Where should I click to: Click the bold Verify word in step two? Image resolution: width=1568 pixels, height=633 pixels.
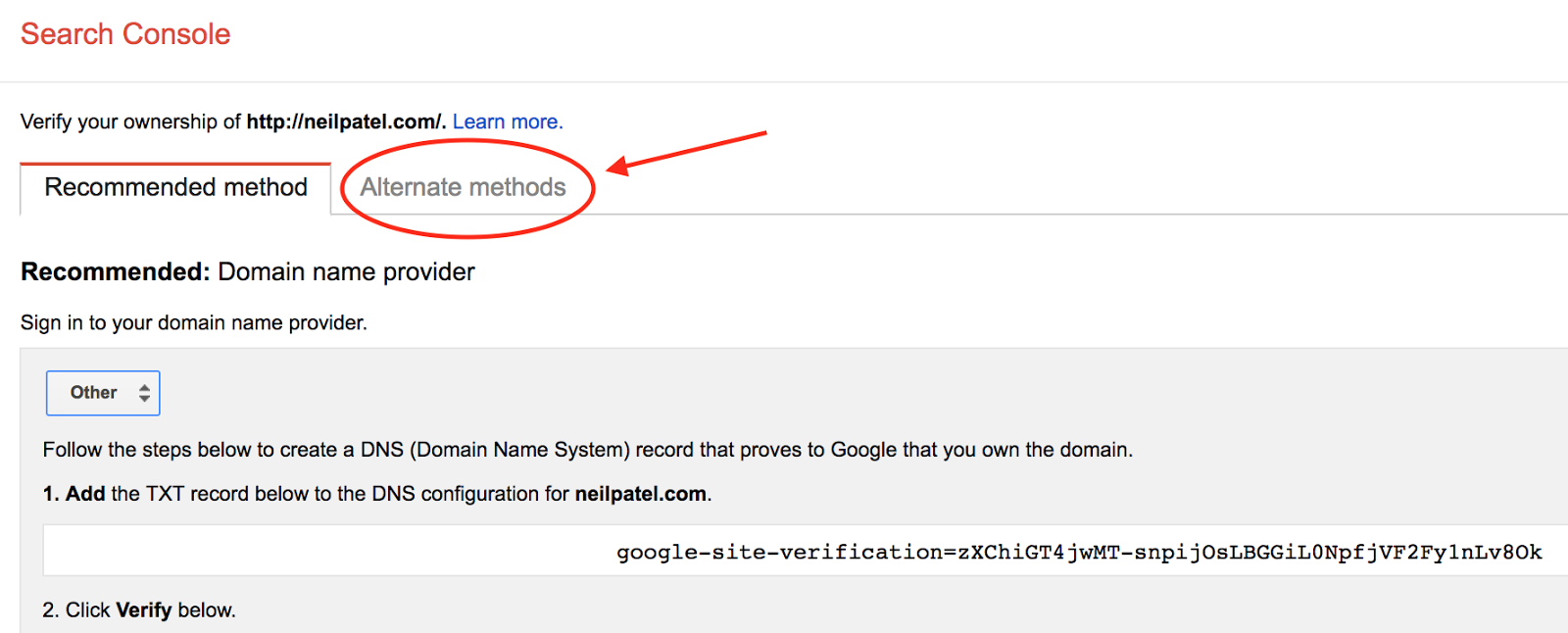point(144,609)
